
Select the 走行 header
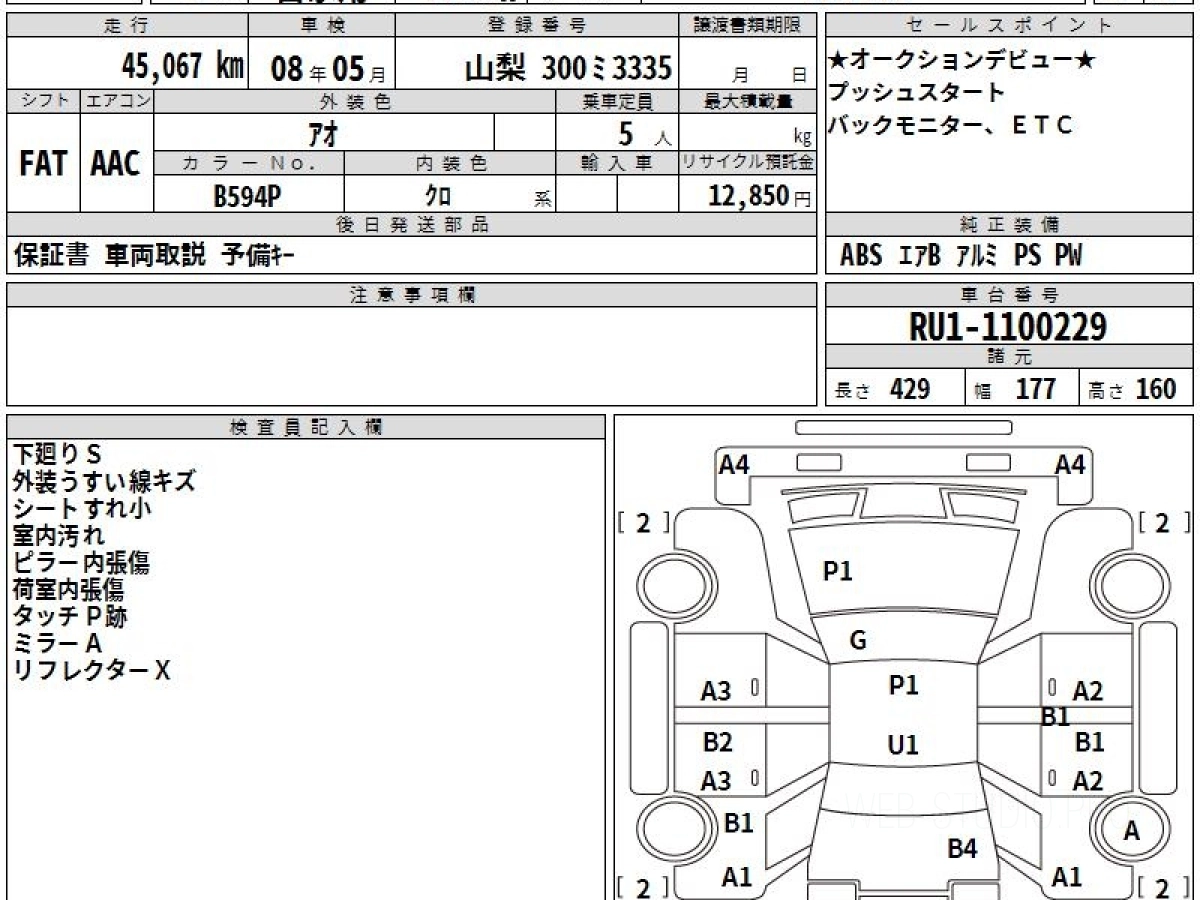coord(126,26)
